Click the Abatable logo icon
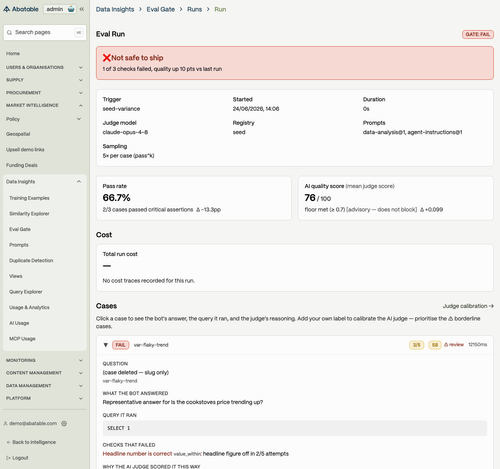 (x=6, y=9)
